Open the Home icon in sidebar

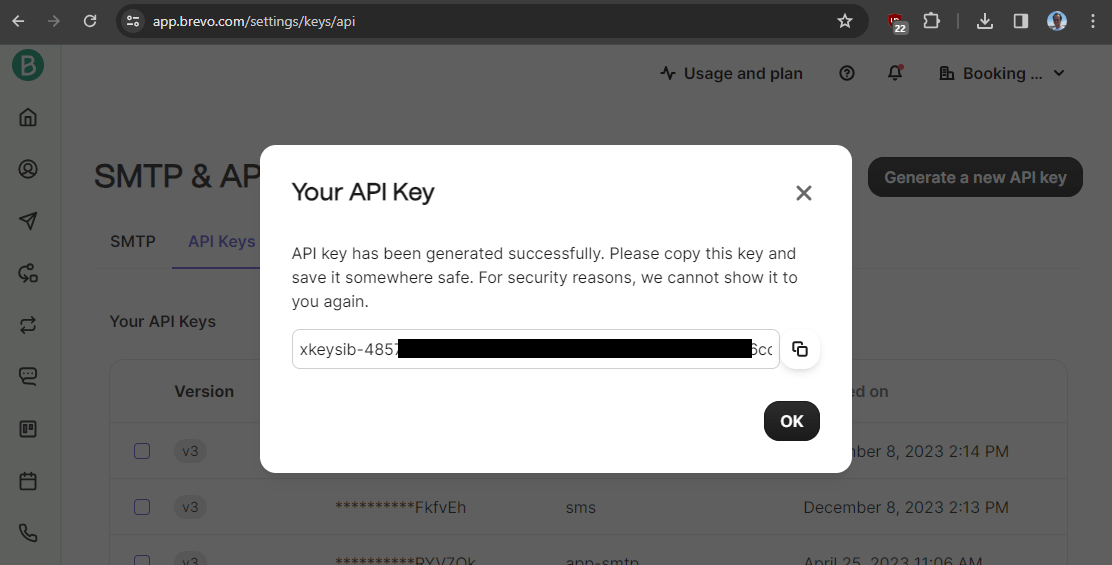click(28, 117)
